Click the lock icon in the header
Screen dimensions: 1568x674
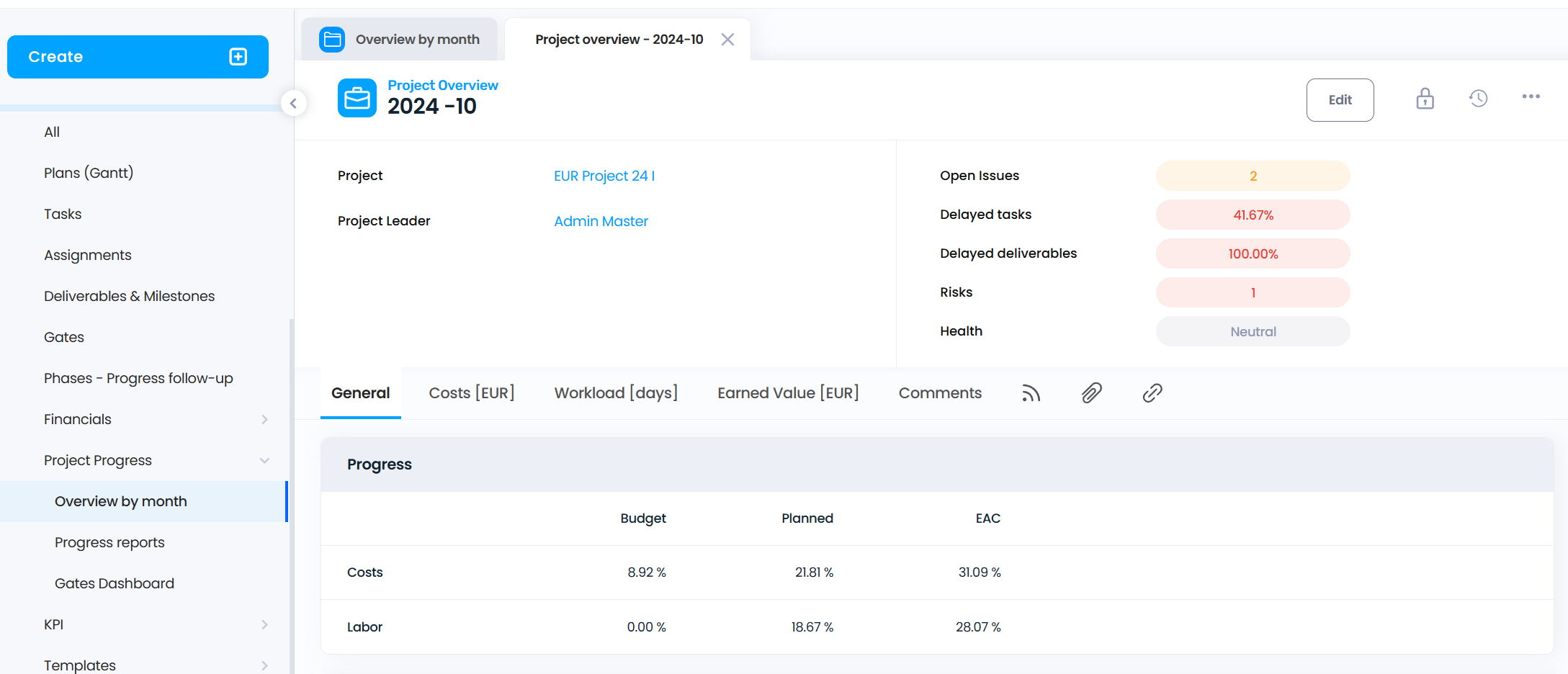pos(1425,99)
